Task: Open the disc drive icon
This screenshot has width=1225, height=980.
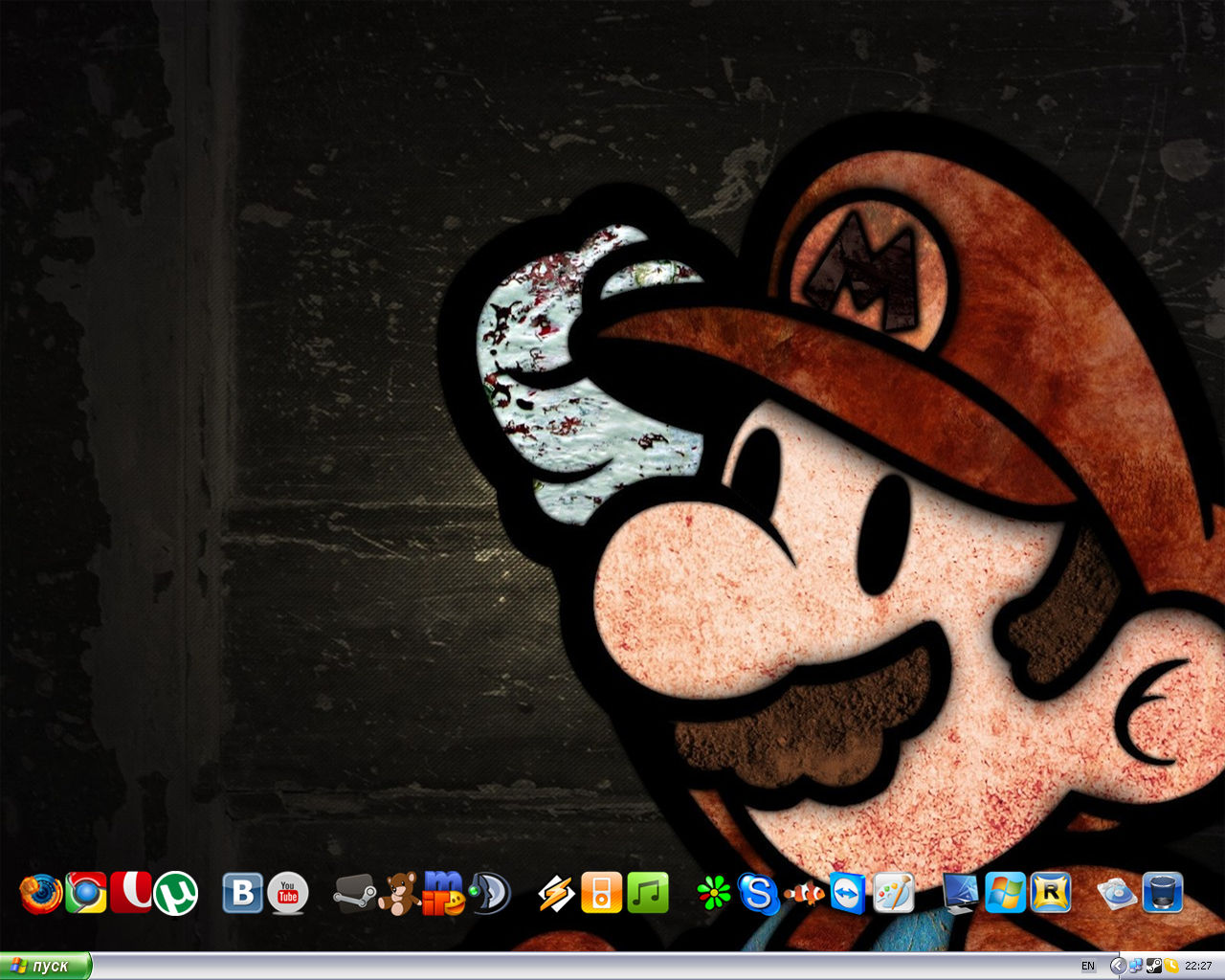Action: [x=1117, y=894]
